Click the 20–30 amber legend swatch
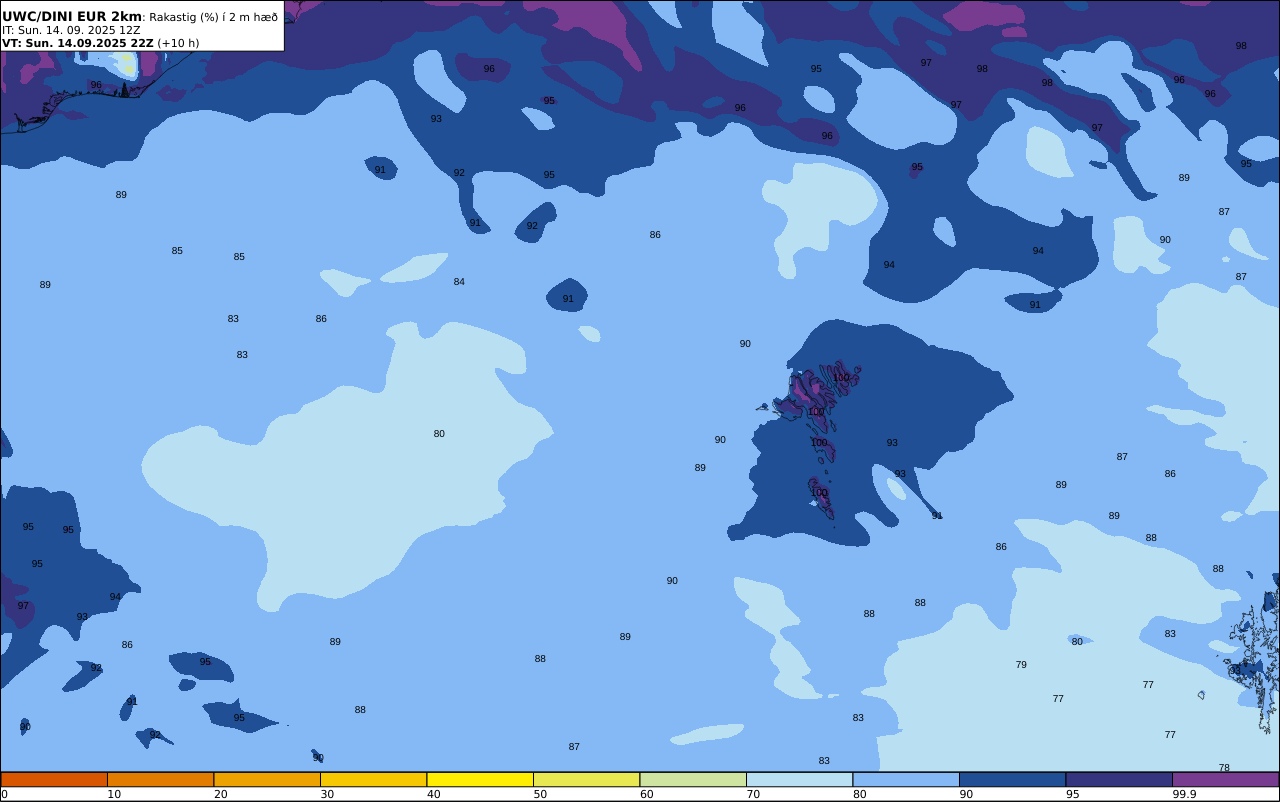Screen dimensions: 1280x802 pos(267,779)
